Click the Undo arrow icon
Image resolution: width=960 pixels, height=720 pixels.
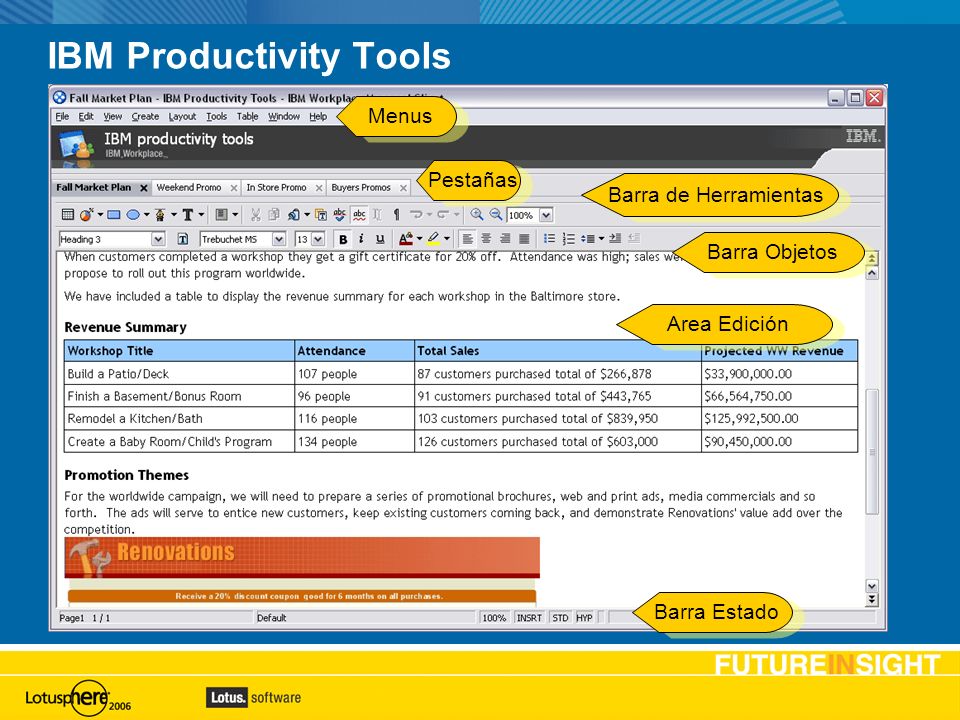pos(416,215)
